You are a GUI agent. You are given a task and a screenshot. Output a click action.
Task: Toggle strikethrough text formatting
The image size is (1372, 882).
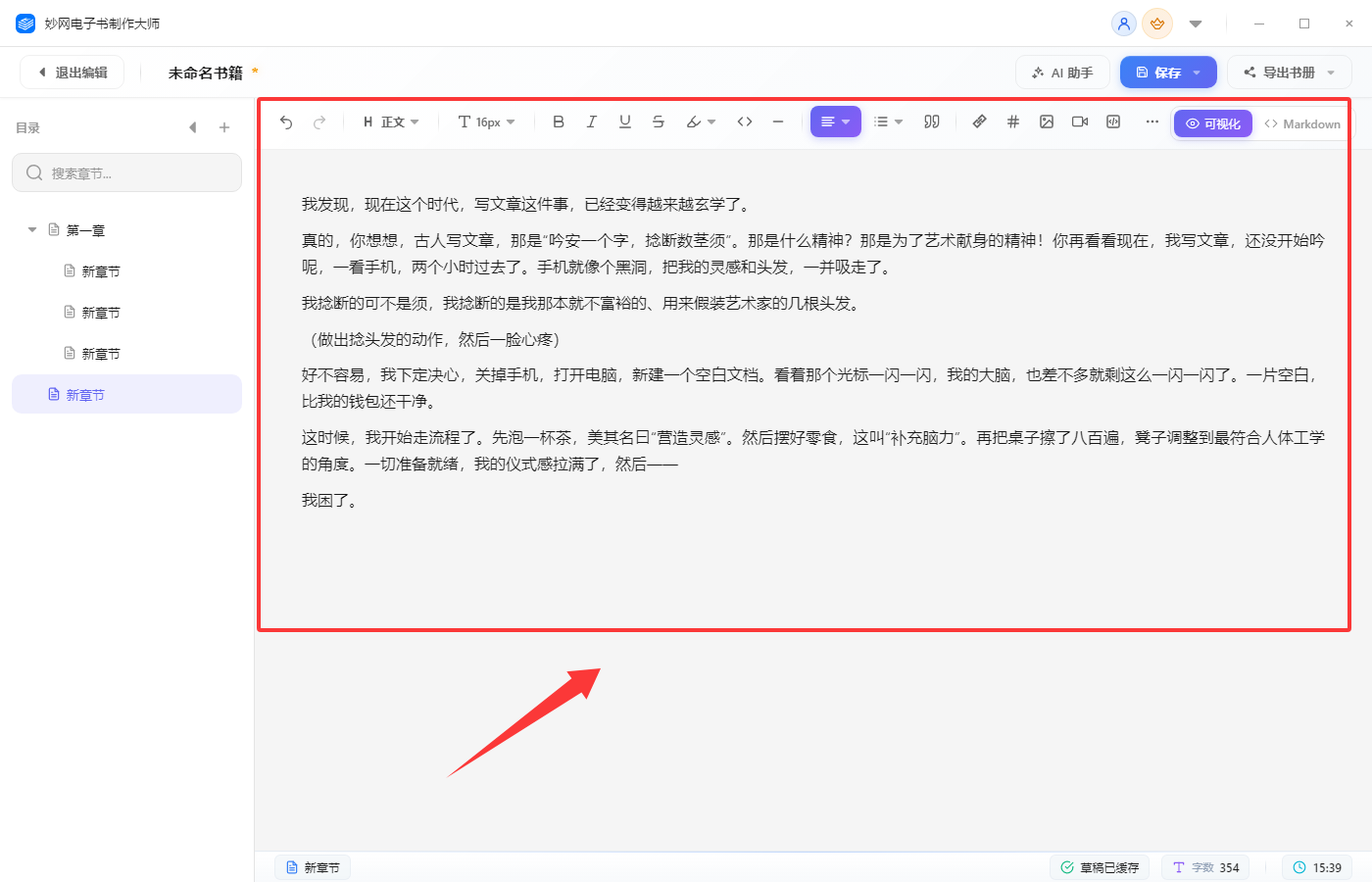659,122
